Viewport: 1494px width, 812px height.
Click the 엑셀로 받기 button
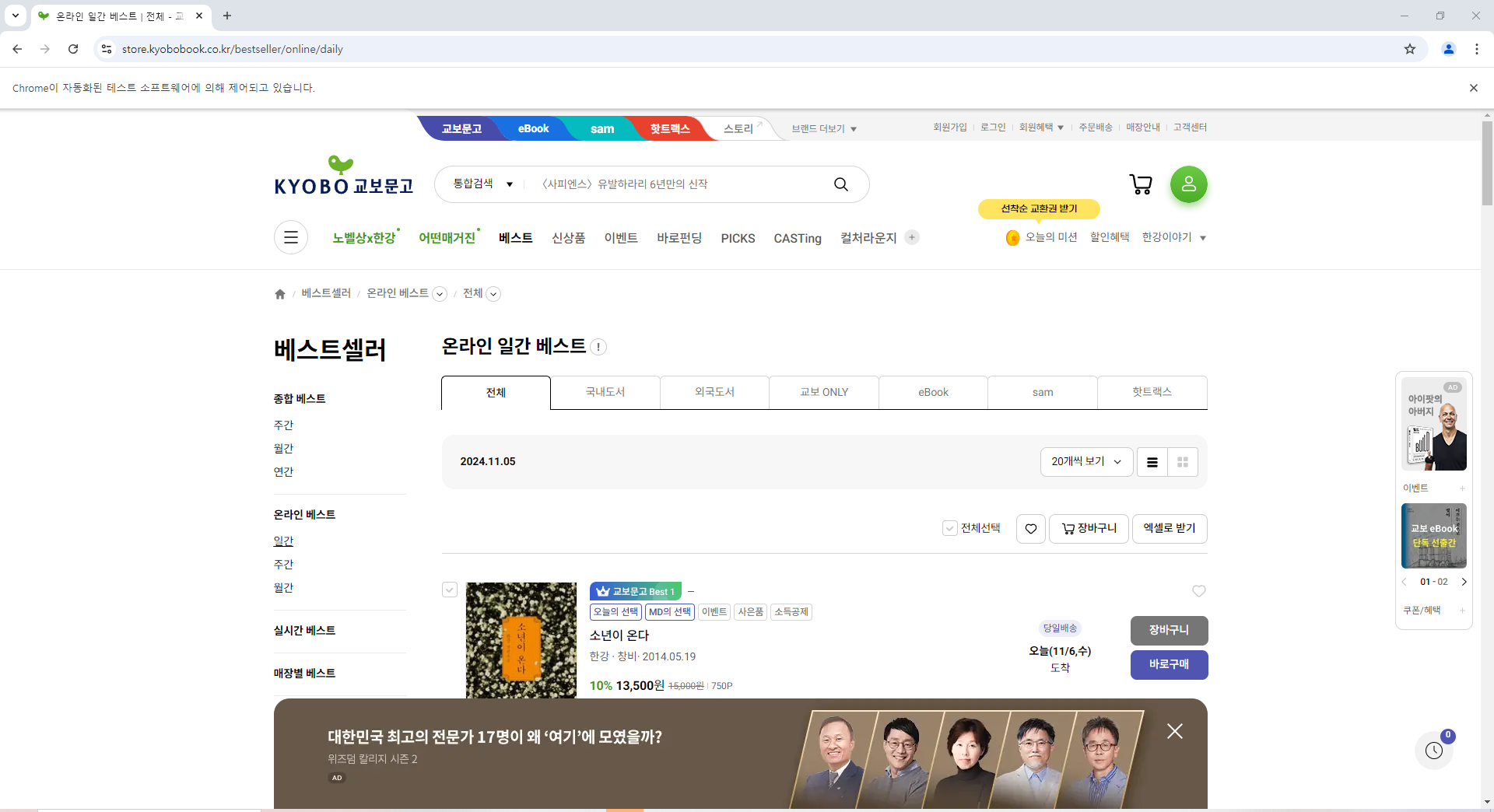point(1170,529)
